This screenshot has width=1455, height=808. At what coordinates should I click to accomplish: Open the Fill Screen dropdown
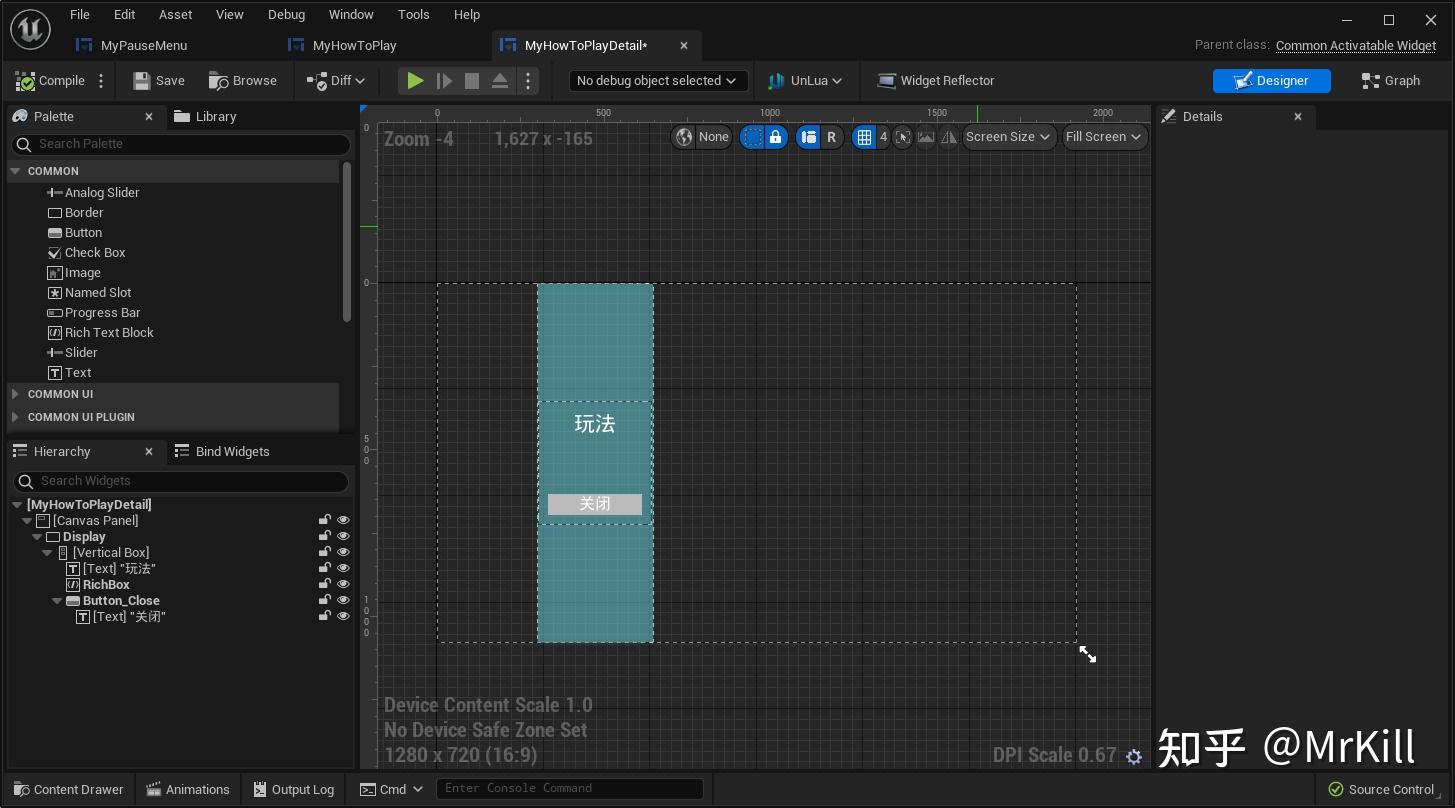(1103, 137)
